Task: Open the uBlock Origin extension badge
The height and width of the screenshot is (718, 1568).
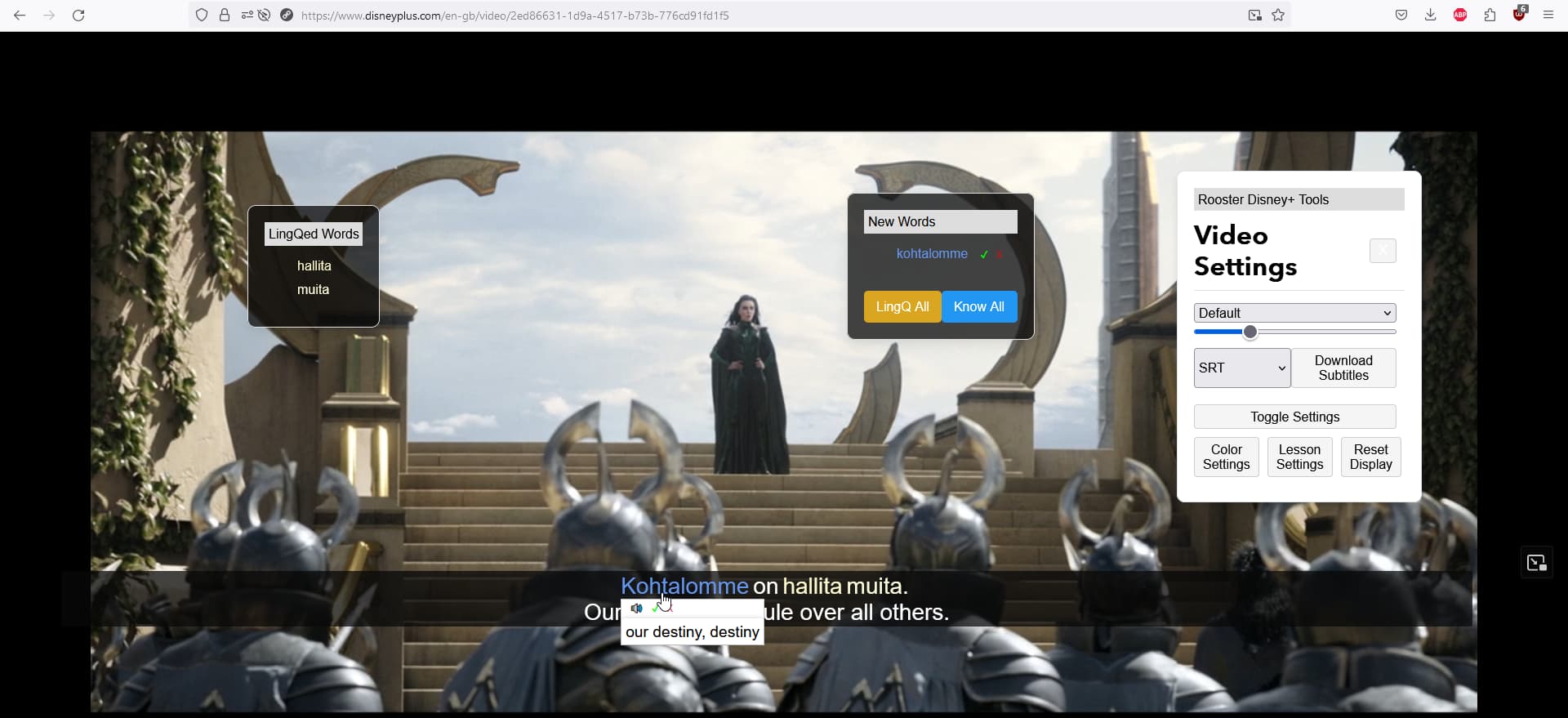Action: 1519,14
